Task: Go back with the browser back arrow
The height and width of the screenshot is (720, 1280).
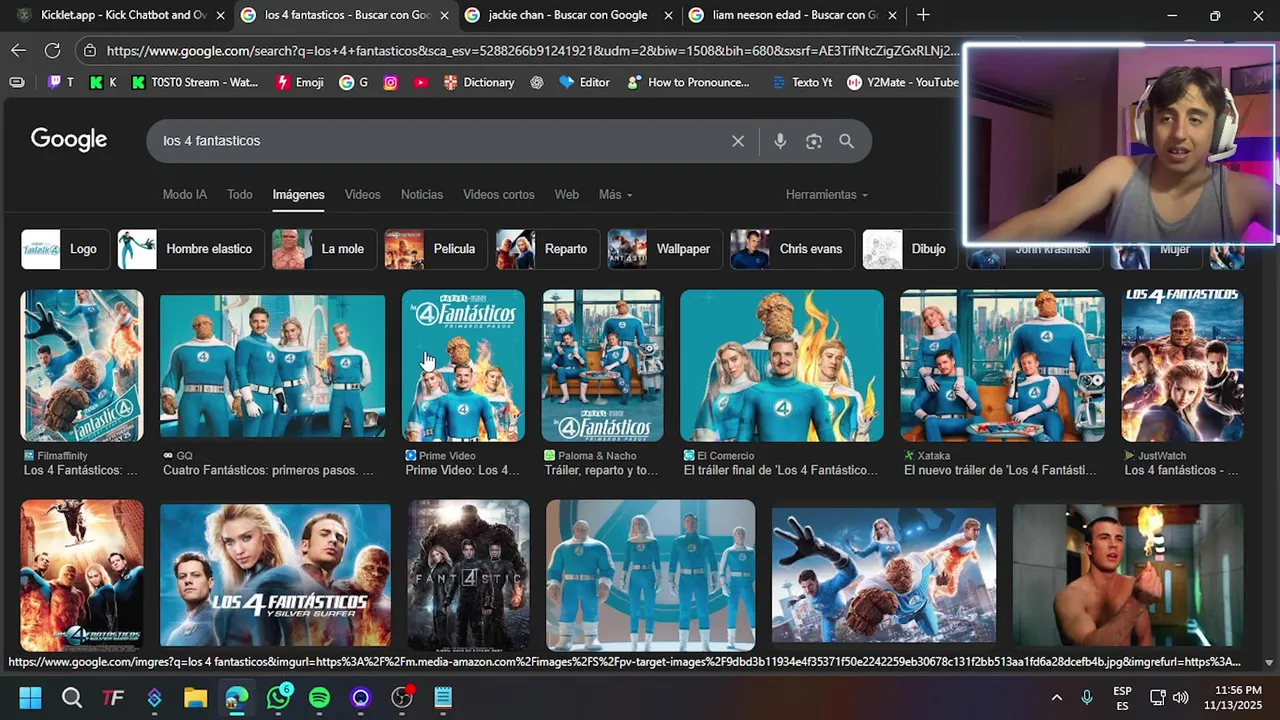Action: coord(19,50)
